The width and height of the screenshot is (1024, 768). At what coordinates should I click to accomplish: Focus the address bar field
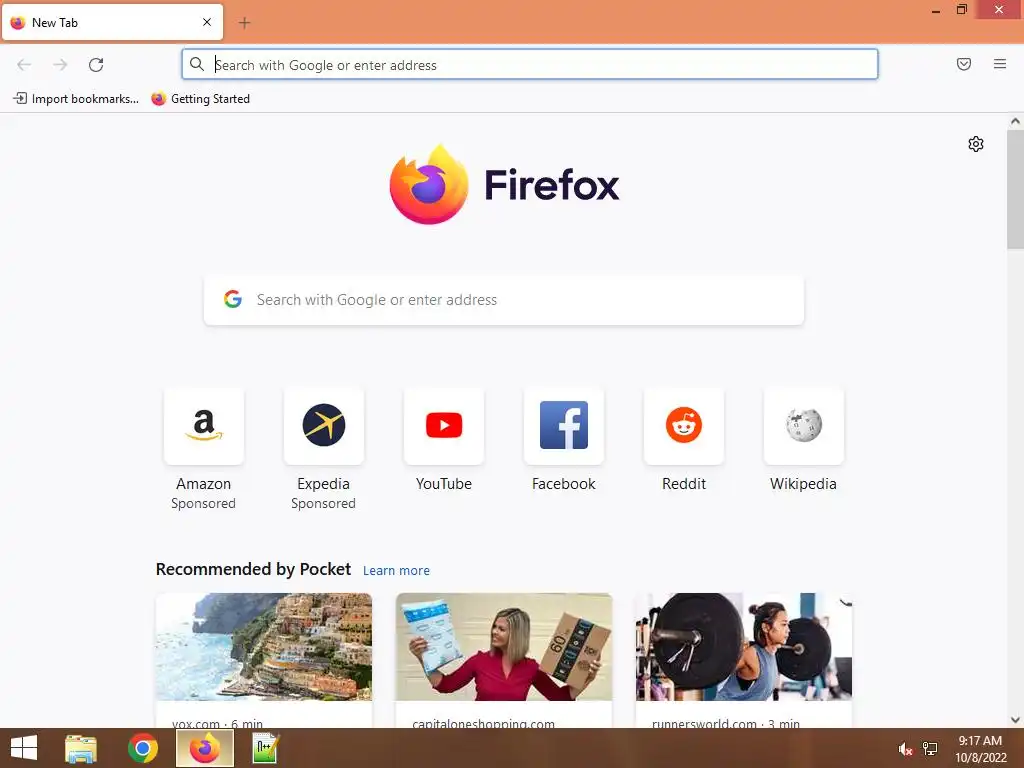530,65
